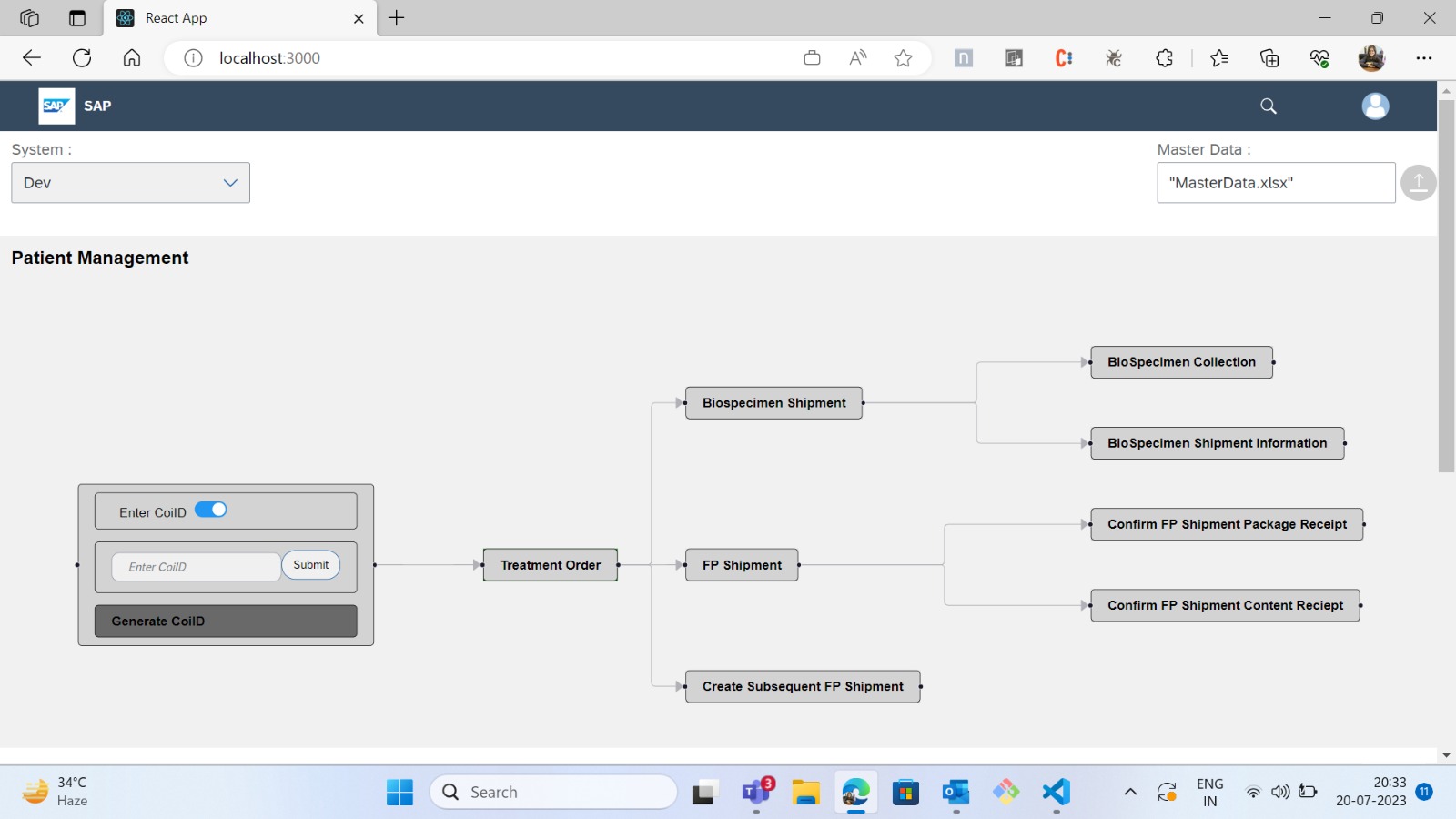
Task: Click inside the Enter CoilID text field
Action: [196, 566]
